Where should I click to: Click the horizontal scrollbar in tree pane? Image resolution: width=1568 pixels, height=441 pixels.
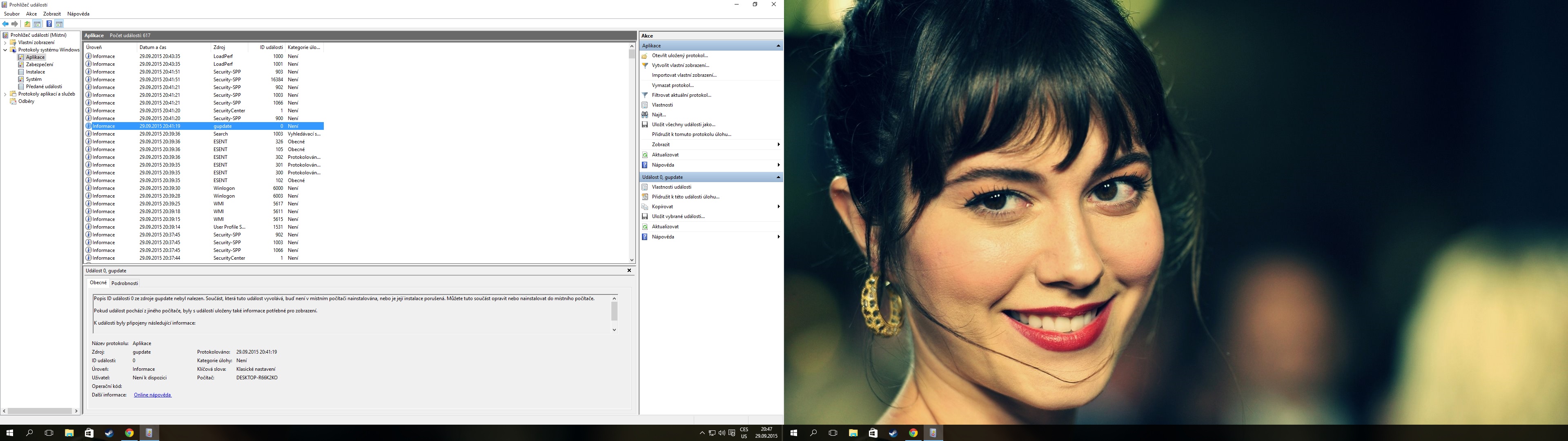pos(40,411)
